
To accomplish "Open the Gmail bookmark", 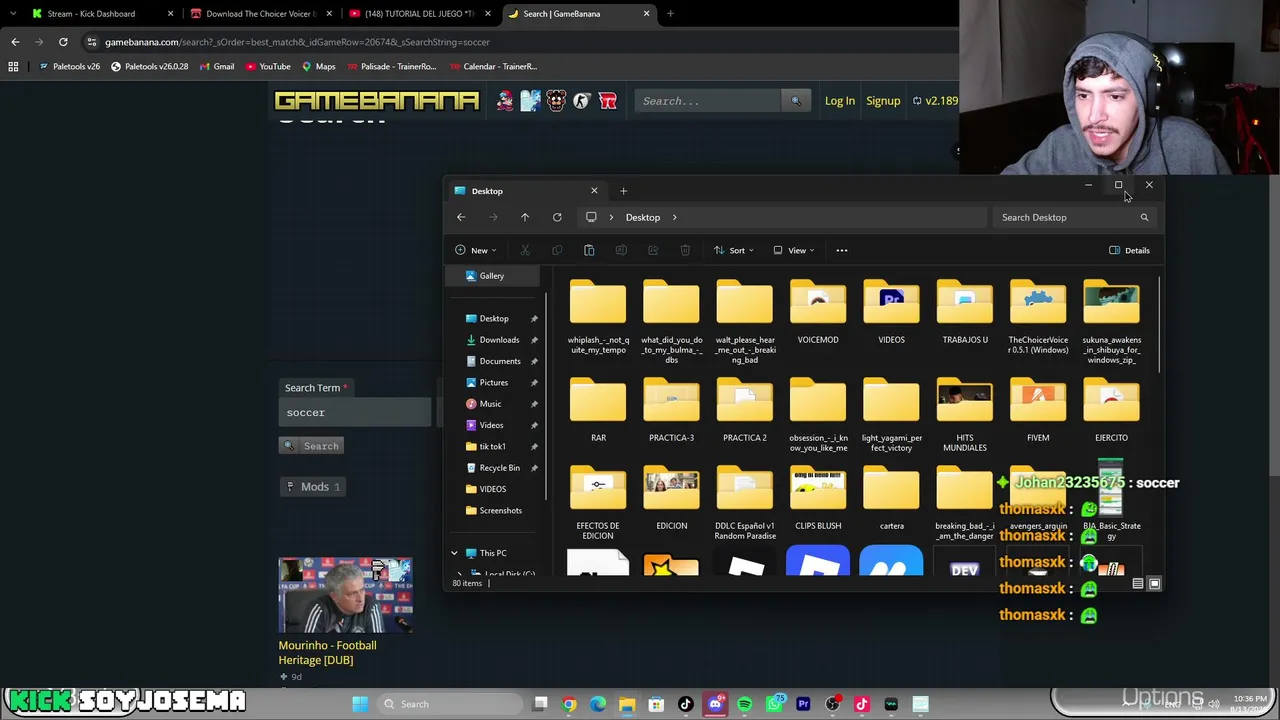I will (216, 66).
